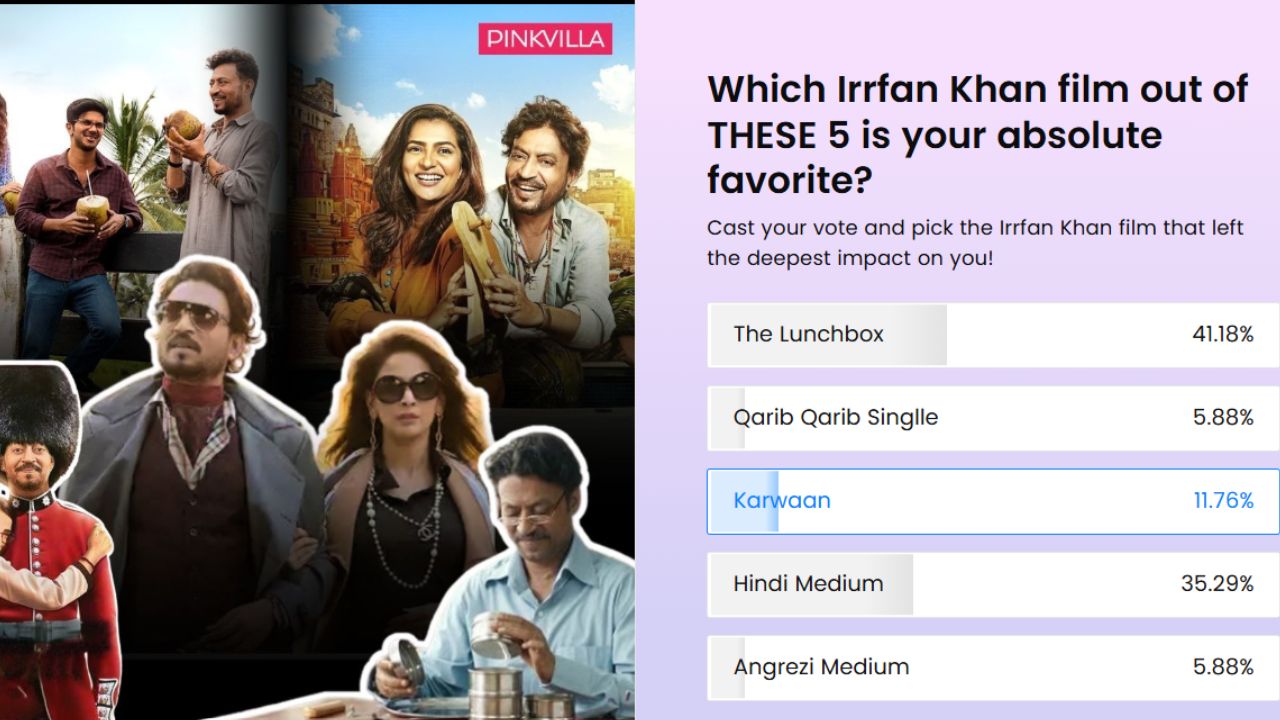Click The Lunchbox gray progress bar fill
Viewport: 1280px width, 720px height.
coord(827,335)
